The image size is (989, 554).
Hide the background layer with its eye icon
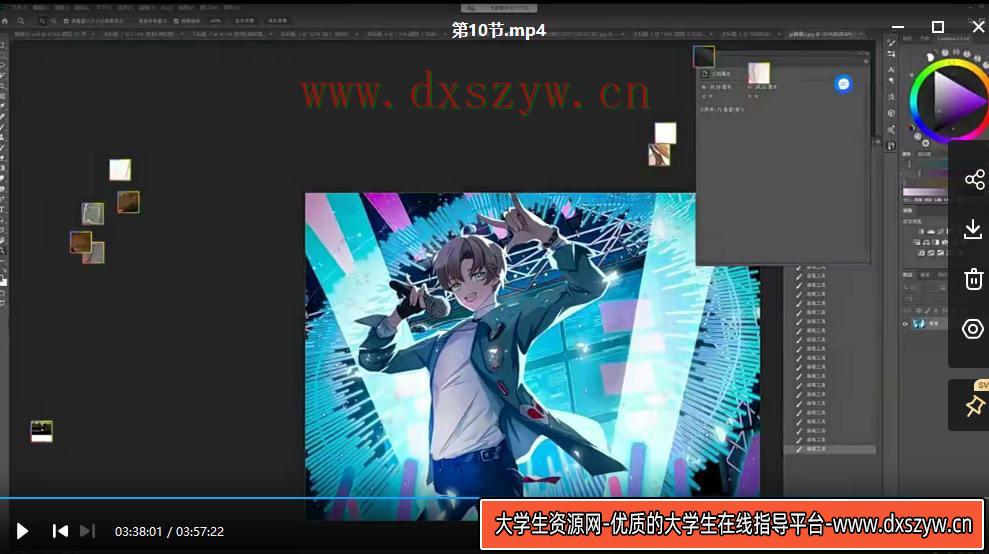tap(905, 324)
